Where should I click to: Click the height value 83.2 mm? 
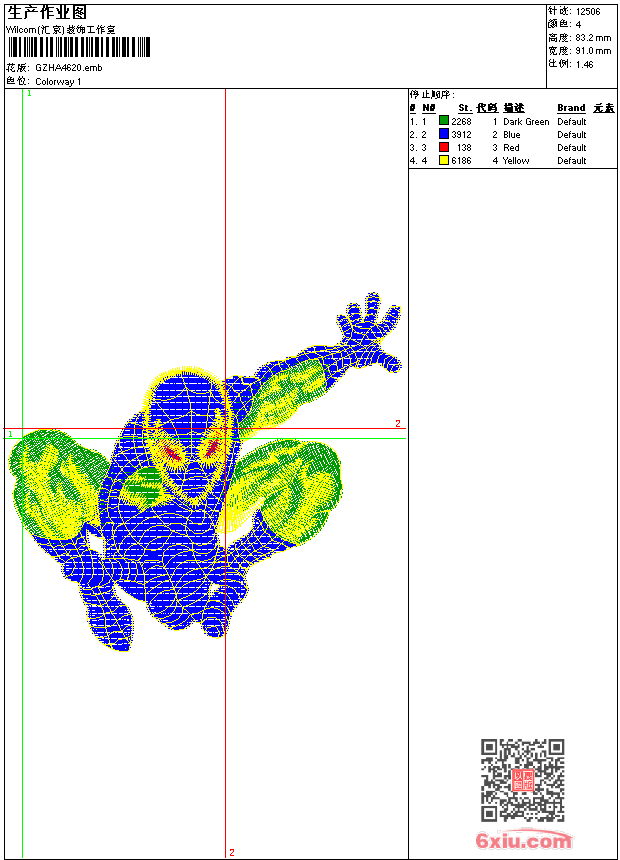tap(593, 38)
